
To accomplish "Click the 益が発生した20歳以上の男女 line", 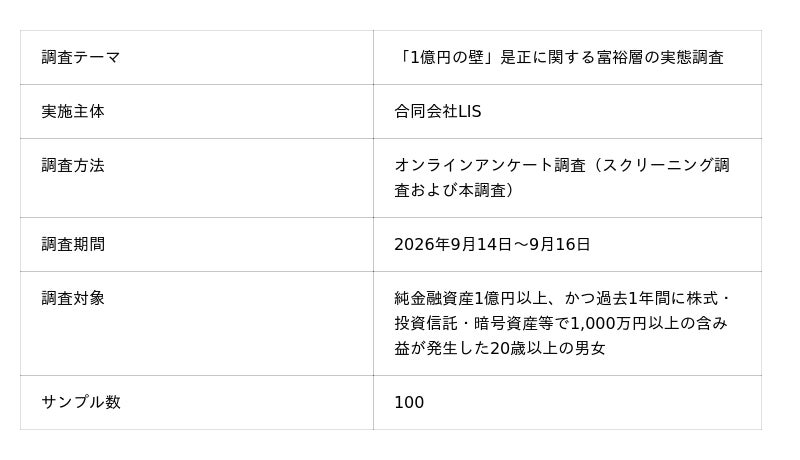I will (x=500, y=348).
